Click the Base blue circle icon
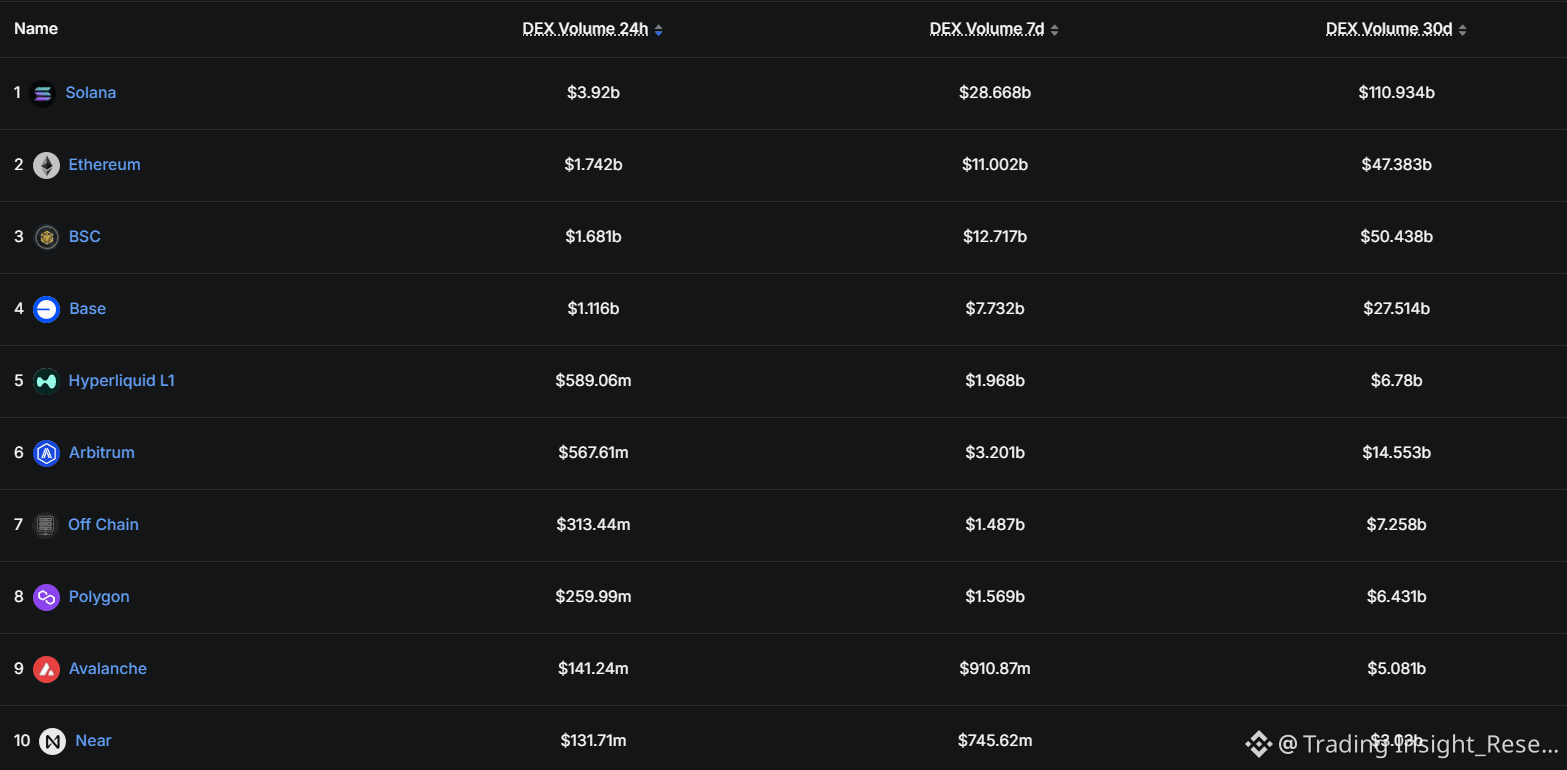 pyautogui.click(x=46, y=309)
